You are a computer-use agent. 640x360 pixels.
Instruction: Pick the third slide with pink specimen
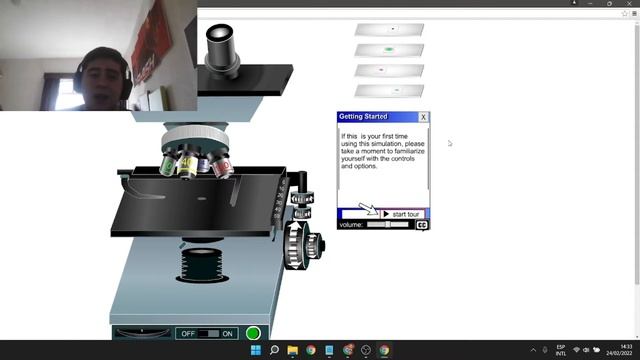[389, 70]
